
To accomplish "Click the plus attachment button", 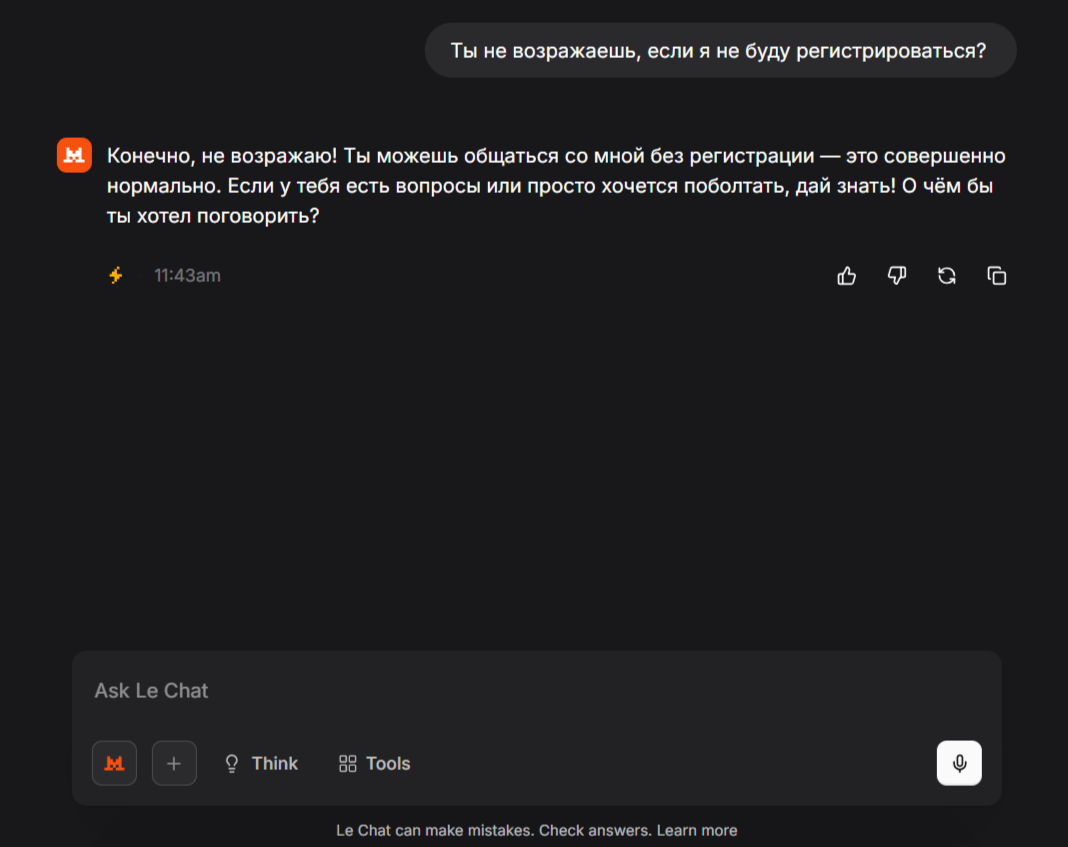I will pos(174,763).
